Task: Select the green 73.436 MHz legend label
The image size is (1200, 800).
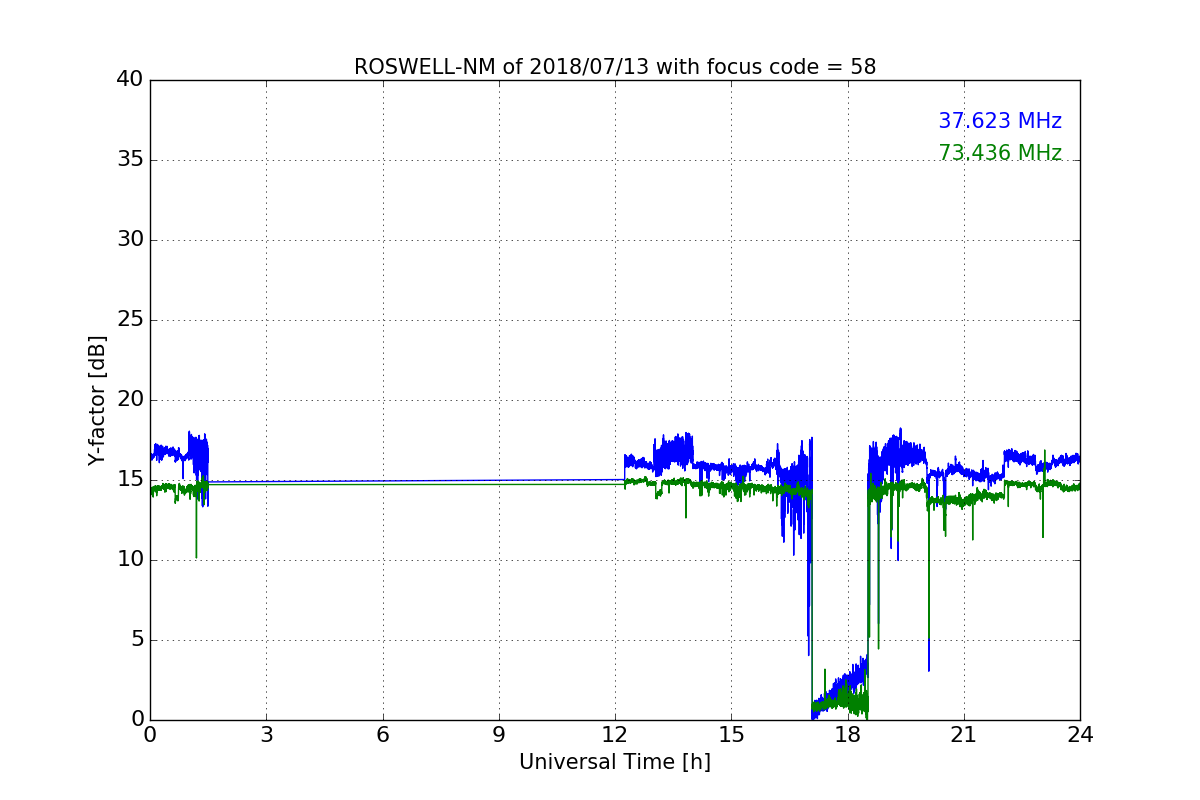Action: 1000,153
